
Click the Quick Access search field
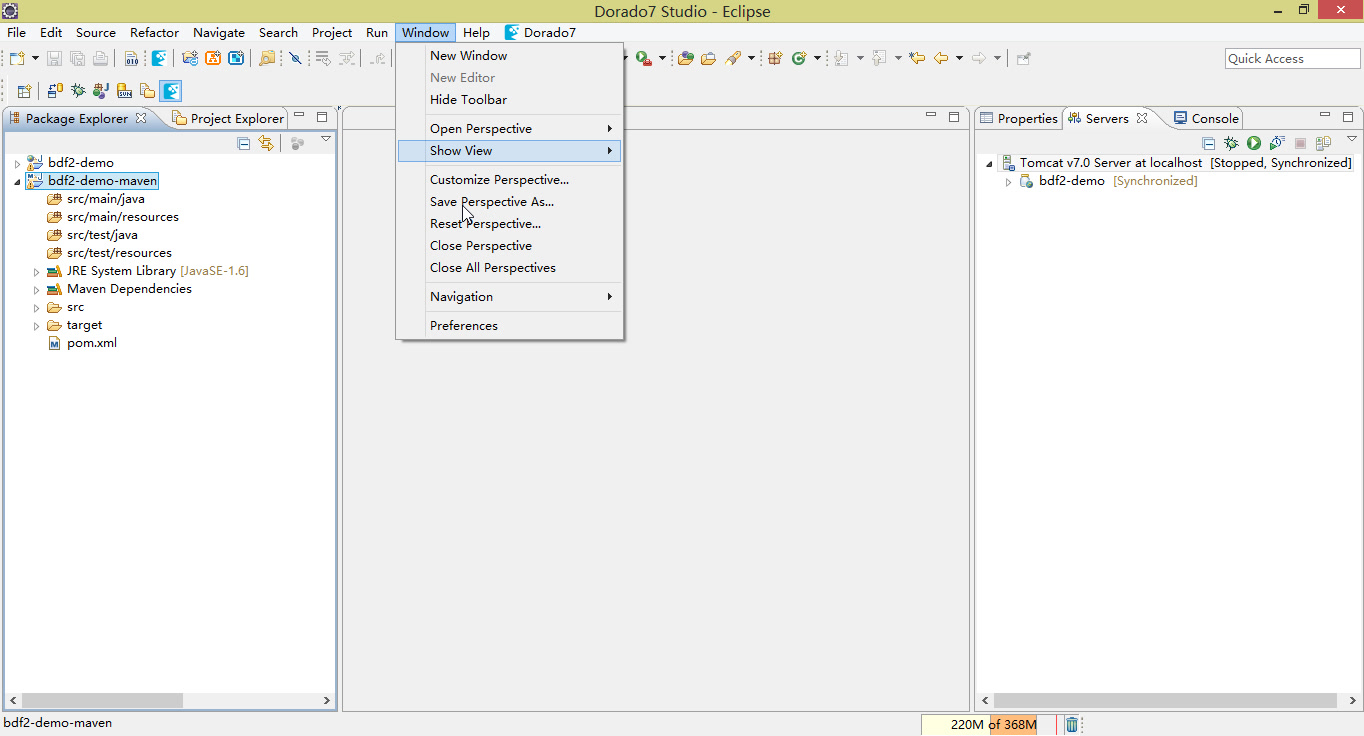pos(1292,59)
